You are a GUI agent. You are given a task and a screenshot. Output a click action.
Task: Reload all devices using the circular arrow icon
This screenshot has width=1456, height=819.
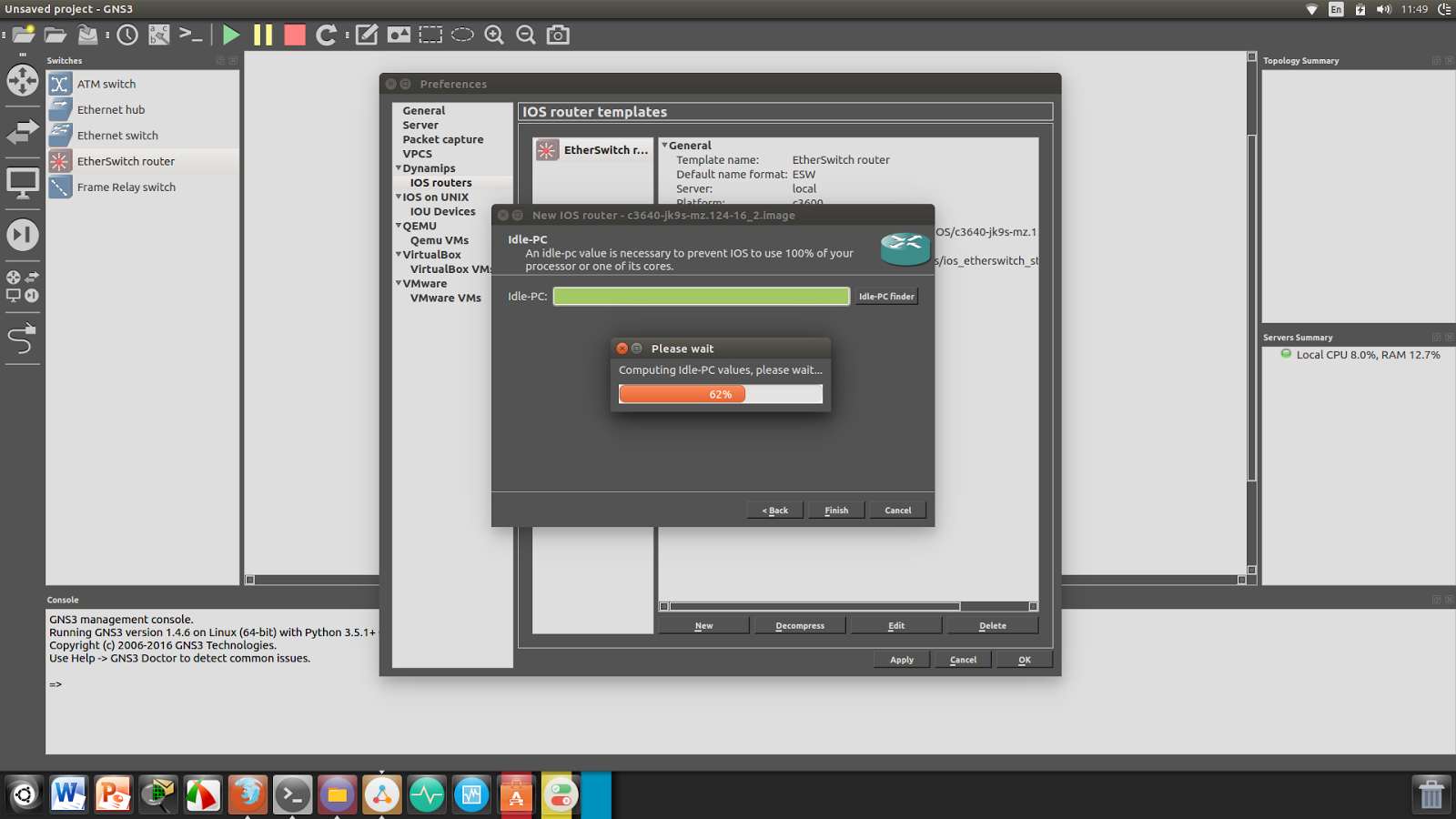(x=326, y=35)
